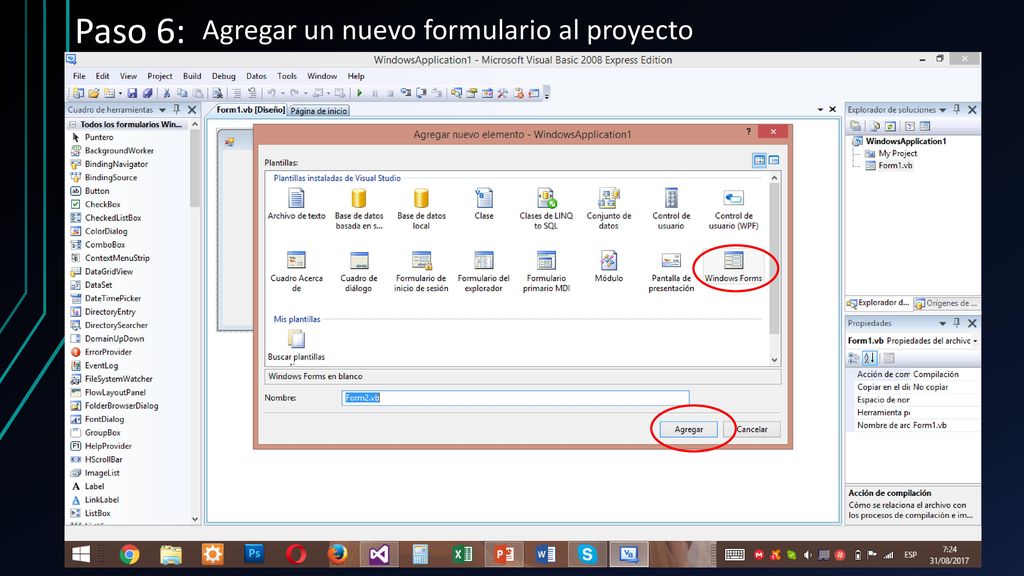Select the Windows Forms template
The width and height of the screenshot is (1024, 576).
click(x=733, y=266)
